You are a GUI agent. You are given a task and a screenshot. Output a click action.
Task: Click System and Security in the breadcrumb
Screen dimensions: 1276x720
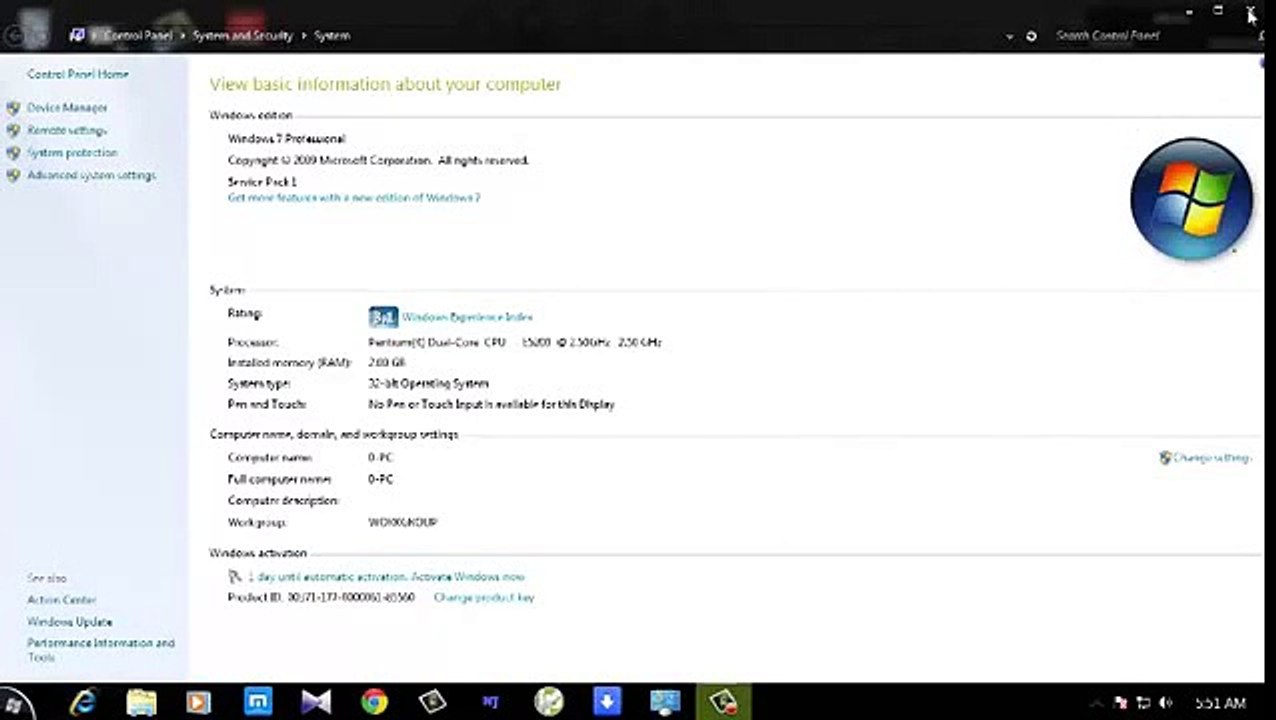pyautogui.click(x=243, y=36)
